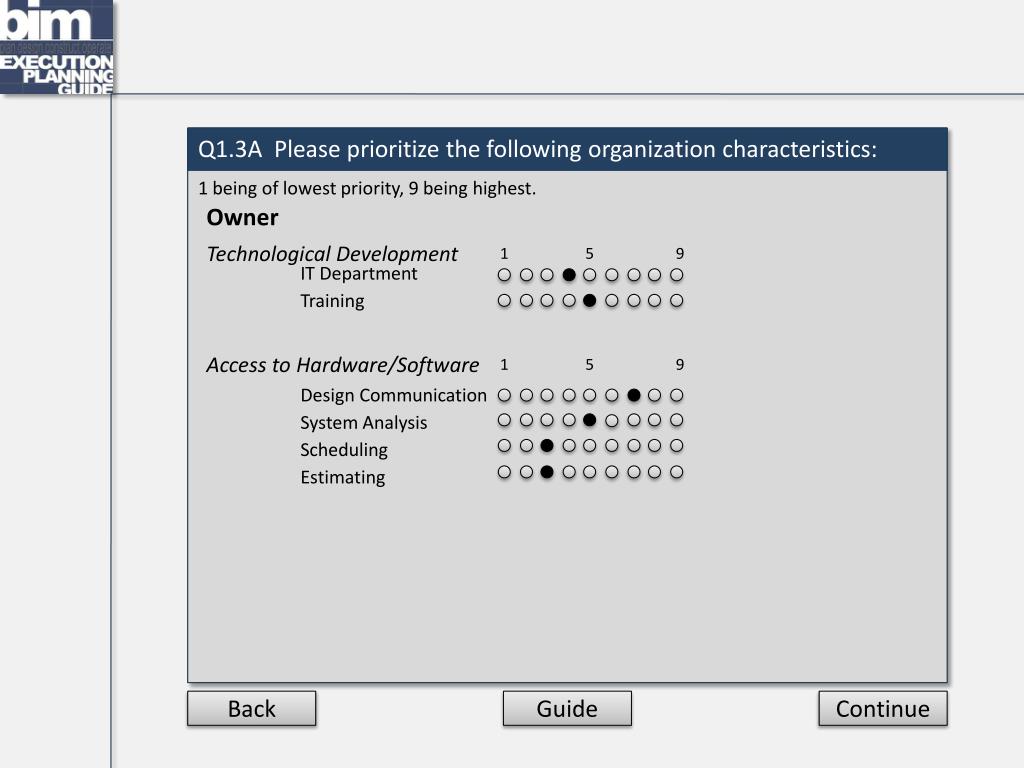Select Estimating's filled radio at 3
The width and height of the screenshot is (1024, 768).
(547, 472)
